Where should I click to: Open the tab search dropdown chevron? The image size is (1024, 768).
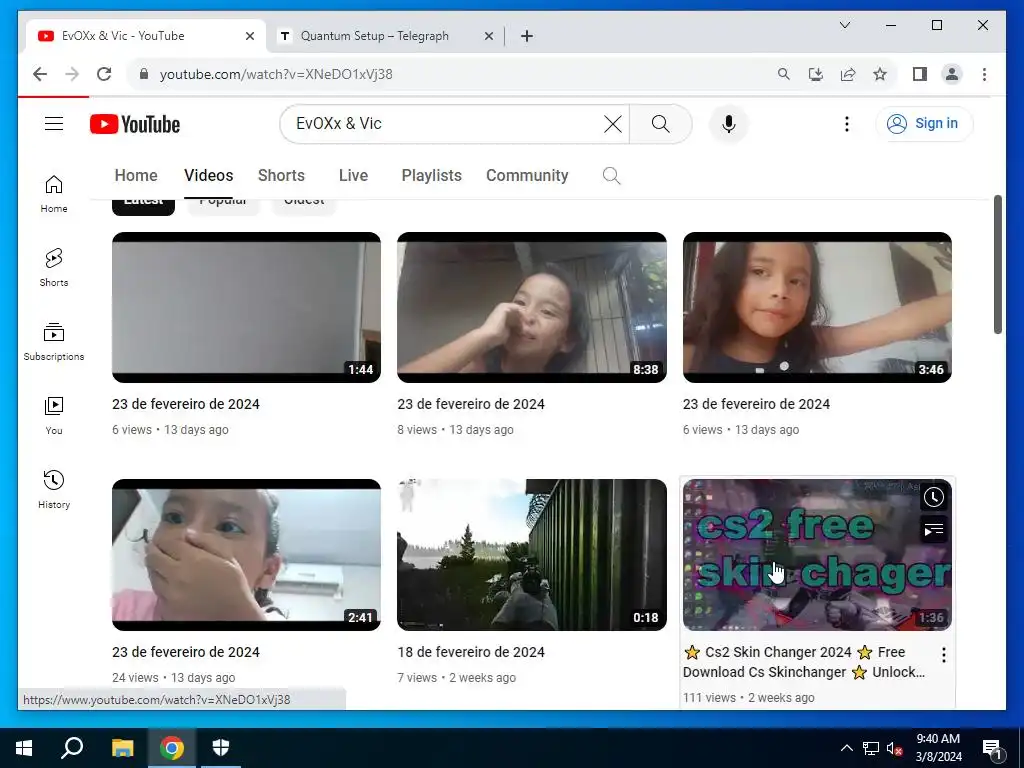click(x=844, y=25)
